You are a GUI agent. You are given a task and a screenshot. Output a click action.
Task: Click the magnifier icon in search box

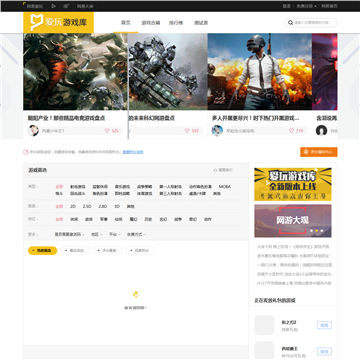[291, 23]
